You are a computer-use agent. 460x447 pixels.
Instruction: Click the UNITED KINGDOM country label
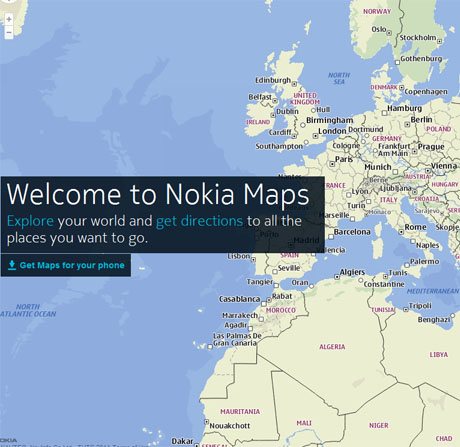305,99
